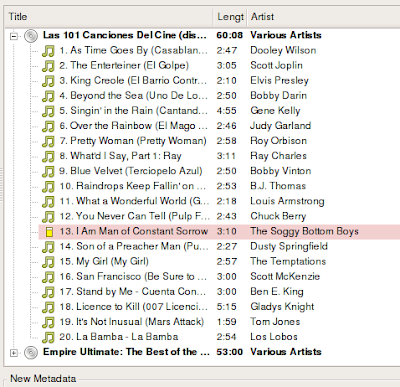Image resolution: width=400 pixels, height=387 pixels.
Task: Click the note icon beside Blue Velvet
Action: (48, 172)
